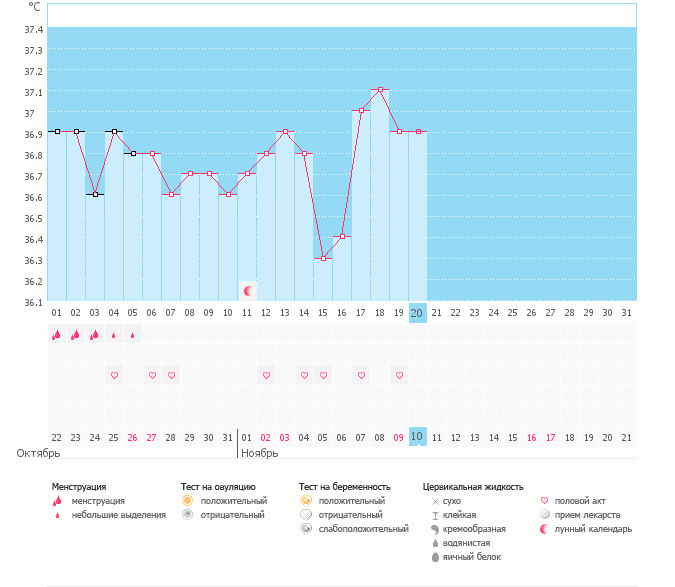Click the 'кремообразная' cervical fluid icon
Image resolution: width=675 pixels, height=587 pixels.
[435, 528]
